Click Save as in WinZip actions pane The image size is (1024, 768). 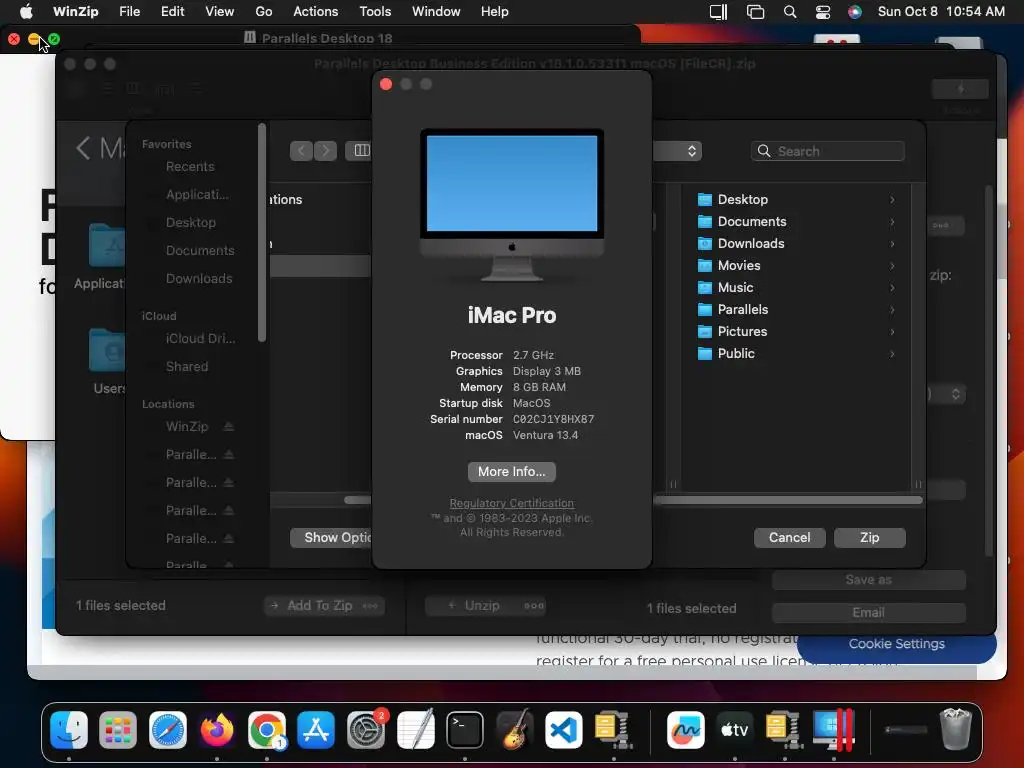pyautogui.click(x=868, y=580)
